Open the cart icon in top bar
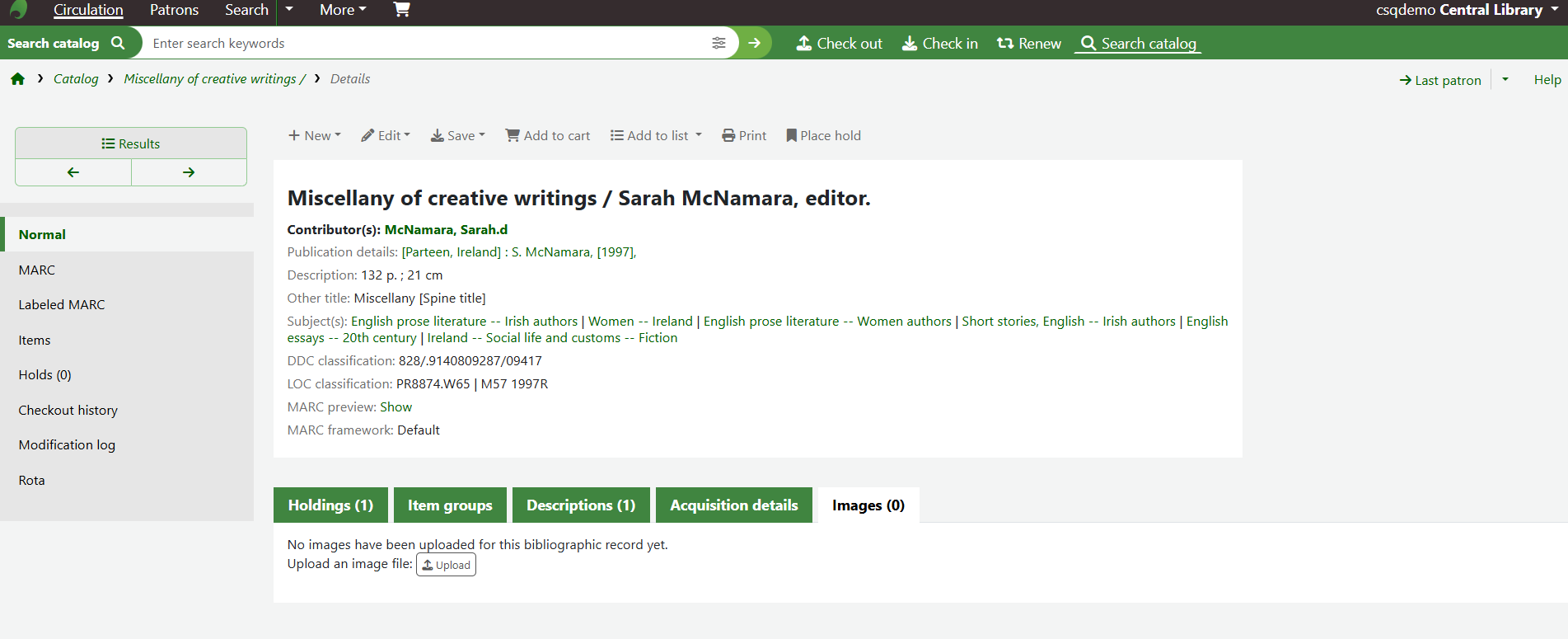This screenshot has height=639, width=1568. tap(401, 10)
